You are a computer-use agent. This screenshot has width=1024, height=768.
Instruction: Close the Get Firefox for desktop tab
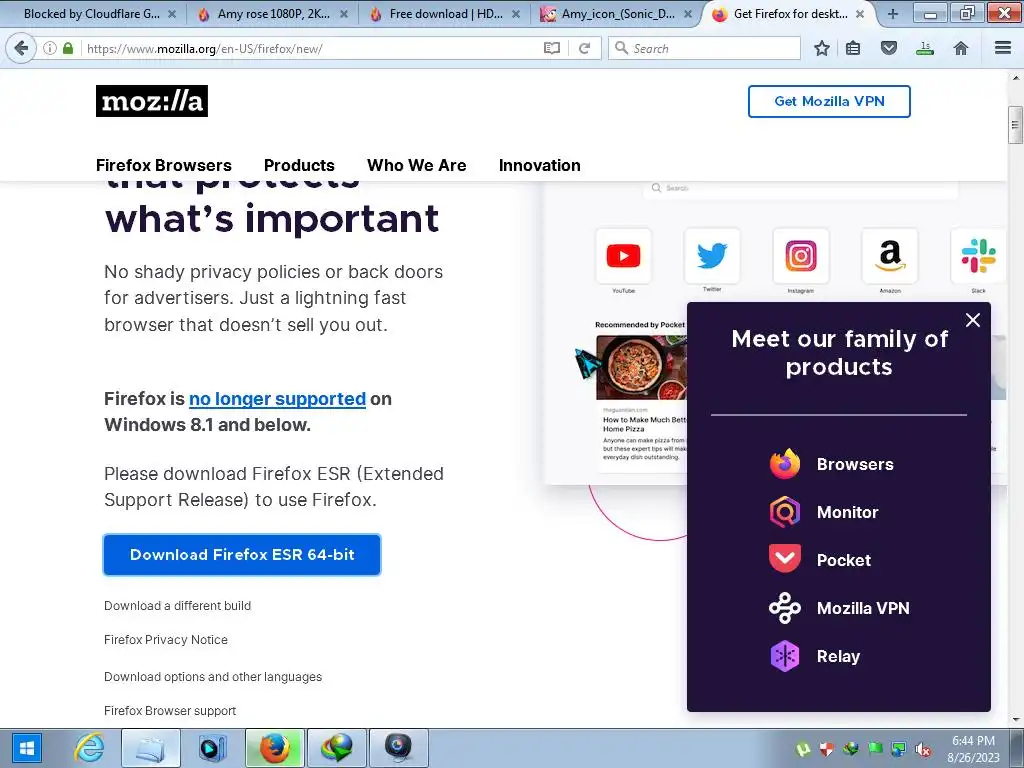pos(860,14)
